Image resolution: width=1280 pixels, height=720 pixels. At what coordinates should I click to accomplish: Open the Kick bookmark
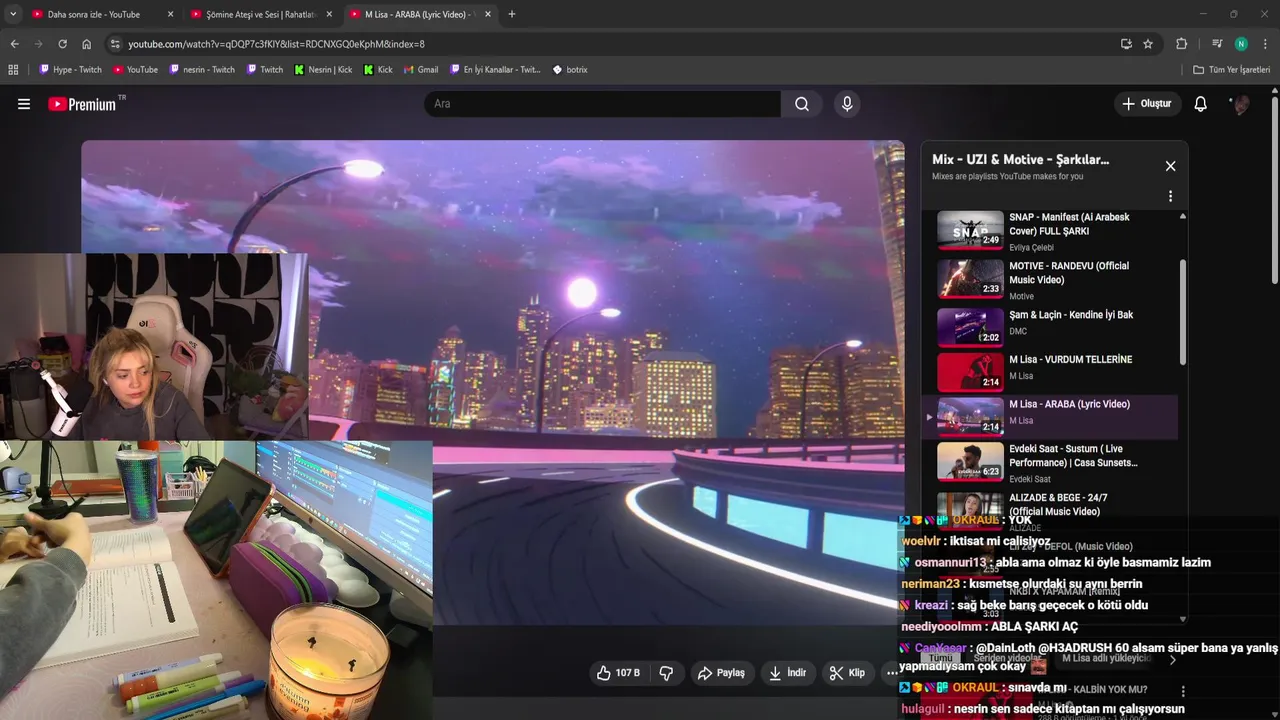[378, 70]
